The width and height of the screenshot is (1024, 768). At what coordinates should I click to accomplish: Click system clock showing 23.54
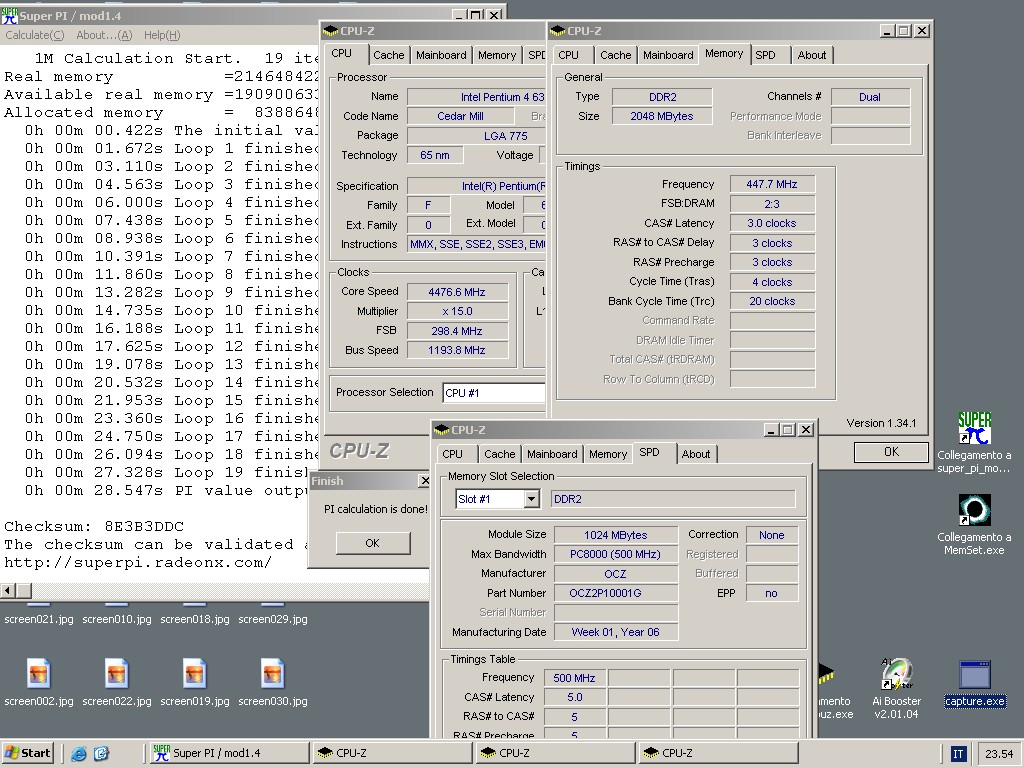[999, 754]
